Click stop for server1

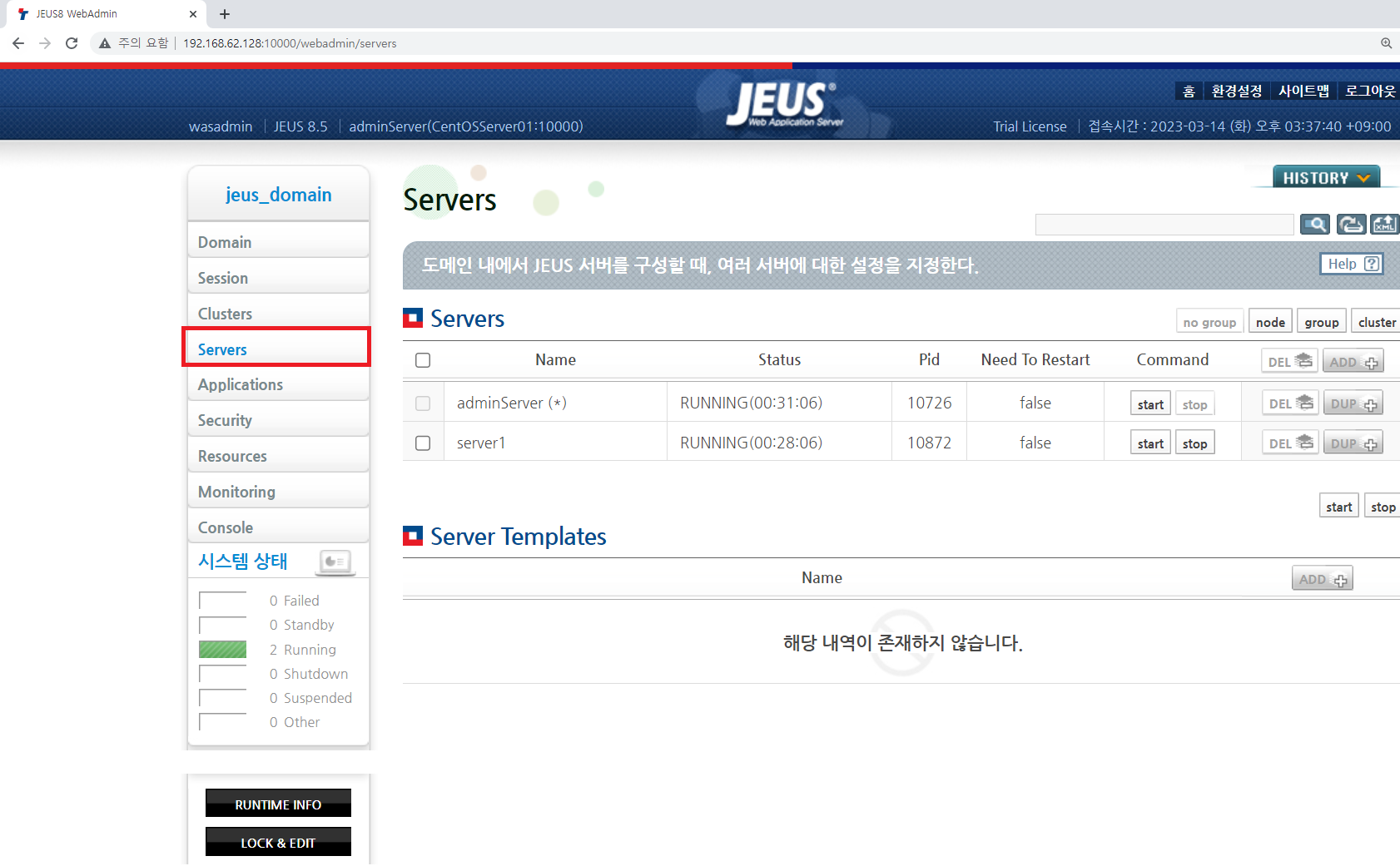click(1194, 443)
